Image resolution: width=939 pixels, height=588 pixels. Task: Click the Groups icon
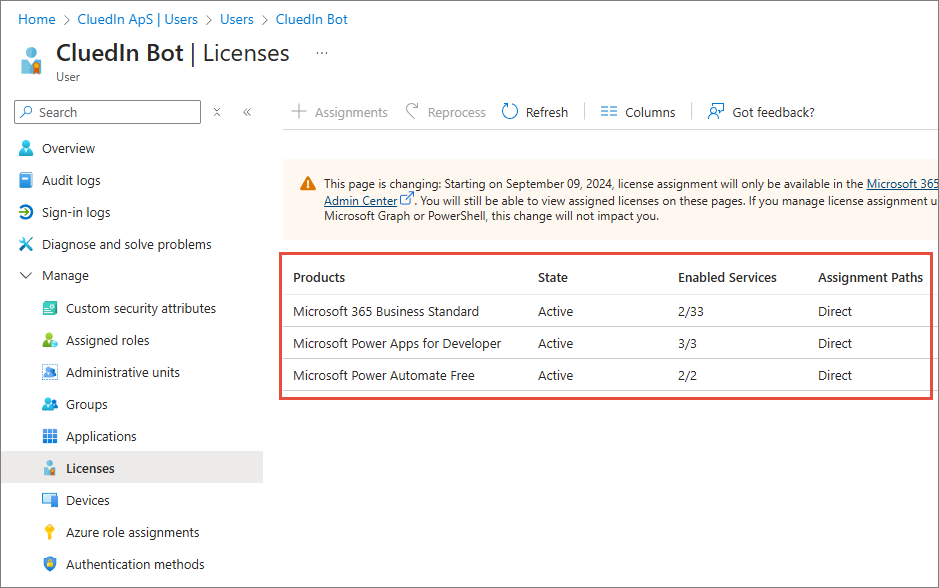[50, 404]
